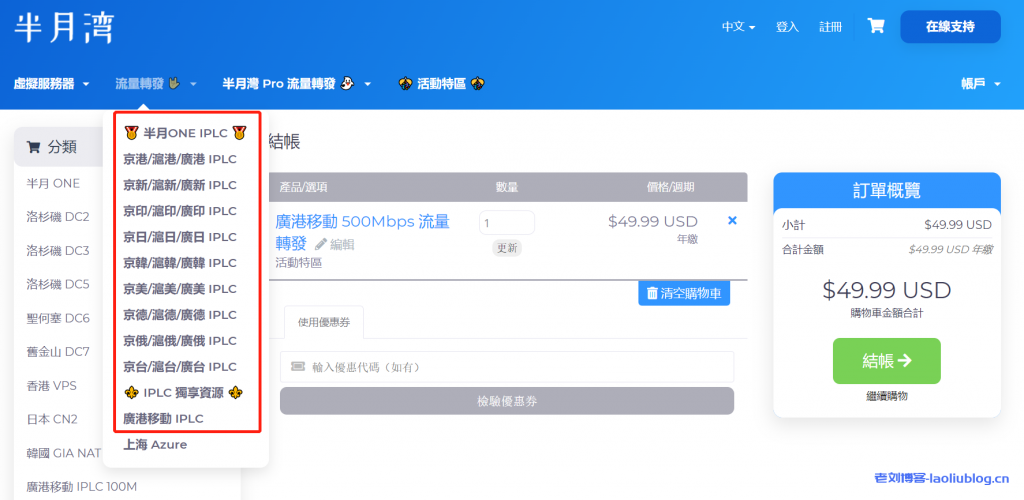
Task: Open 洛杉磯 DC5 category in sidebar
Action: coord(57,285)
